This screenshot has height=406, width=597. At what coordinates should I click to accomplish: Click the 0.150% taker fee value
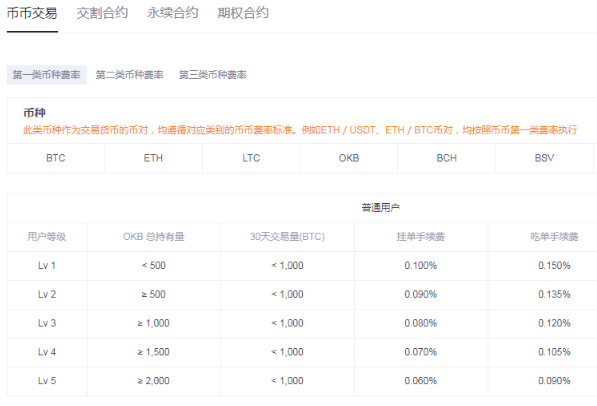(x=554, y=265)
